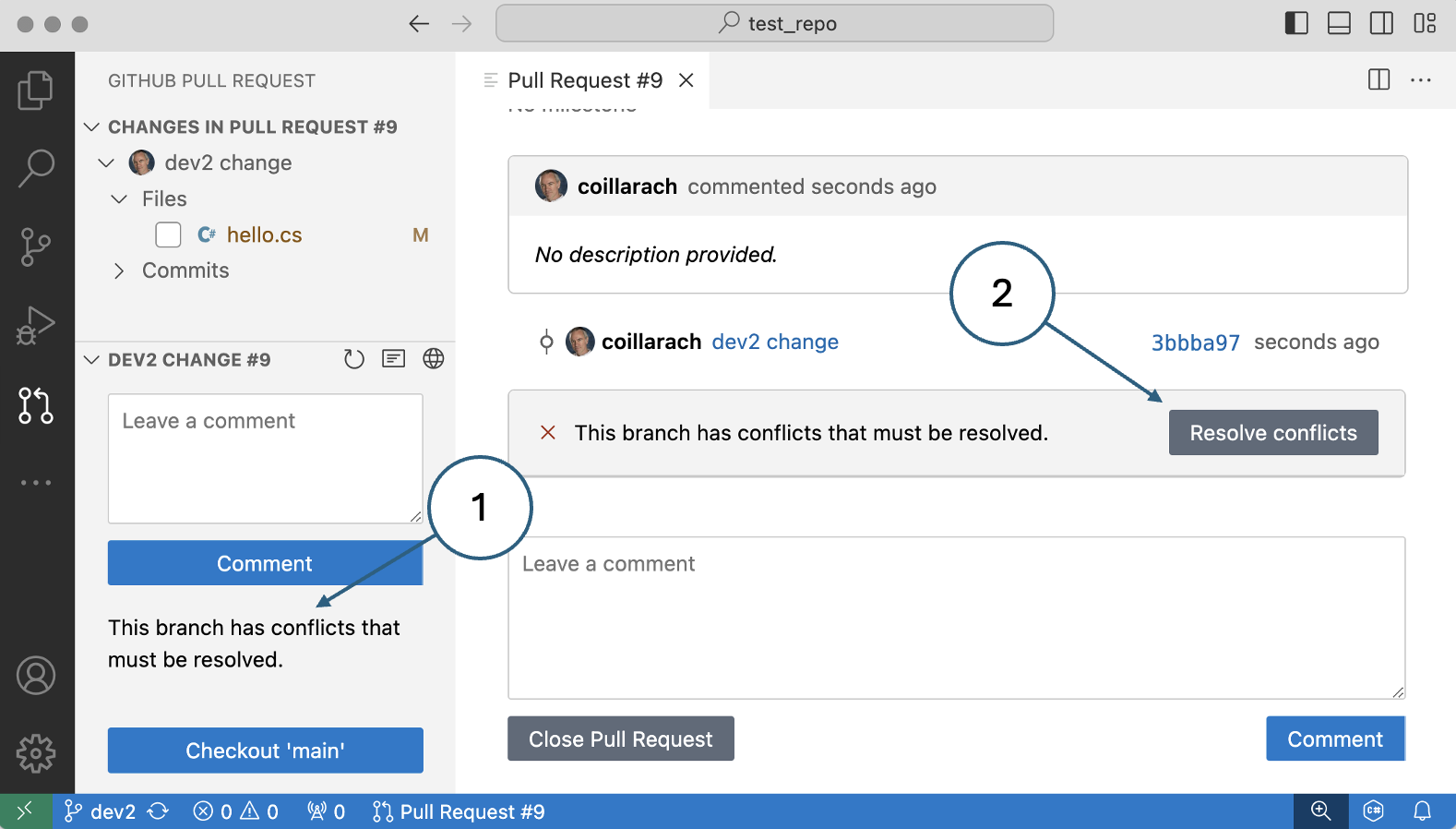Open Source Control view in activity bar
Viewport: 1456px width, 829px height.
[x=36, y=246]
